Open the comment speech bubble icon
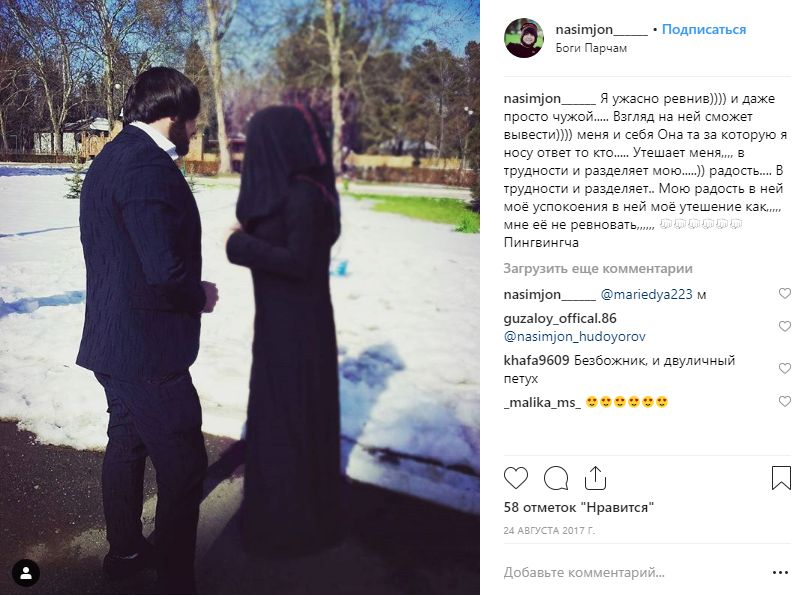The image size is (808, 595). pos(556,478)
